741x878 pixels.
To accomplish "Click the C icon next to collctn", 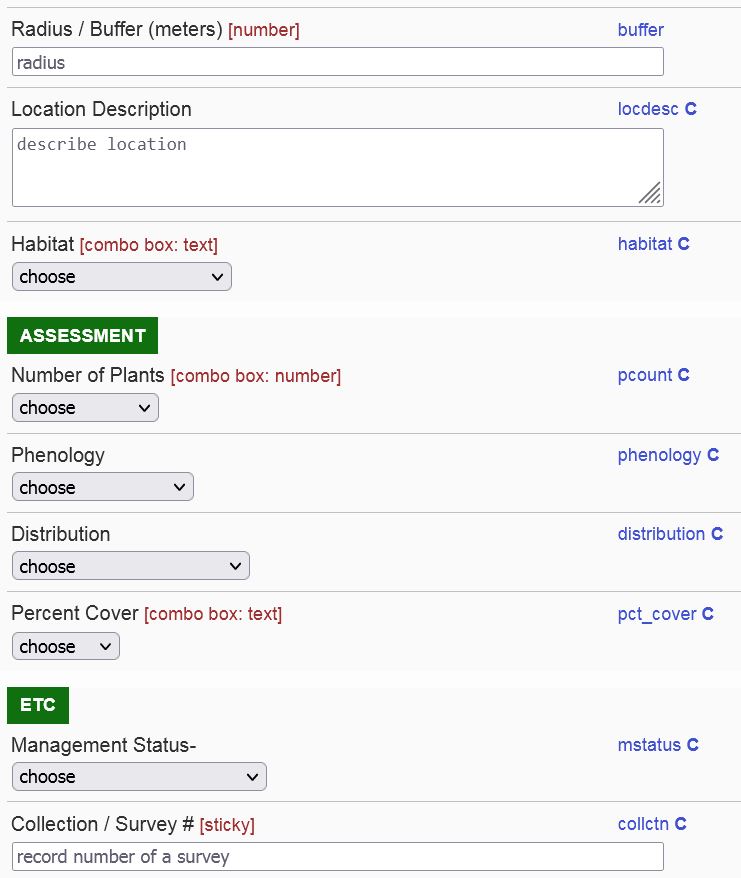I will pyautogui.click(x=681, y=824).
